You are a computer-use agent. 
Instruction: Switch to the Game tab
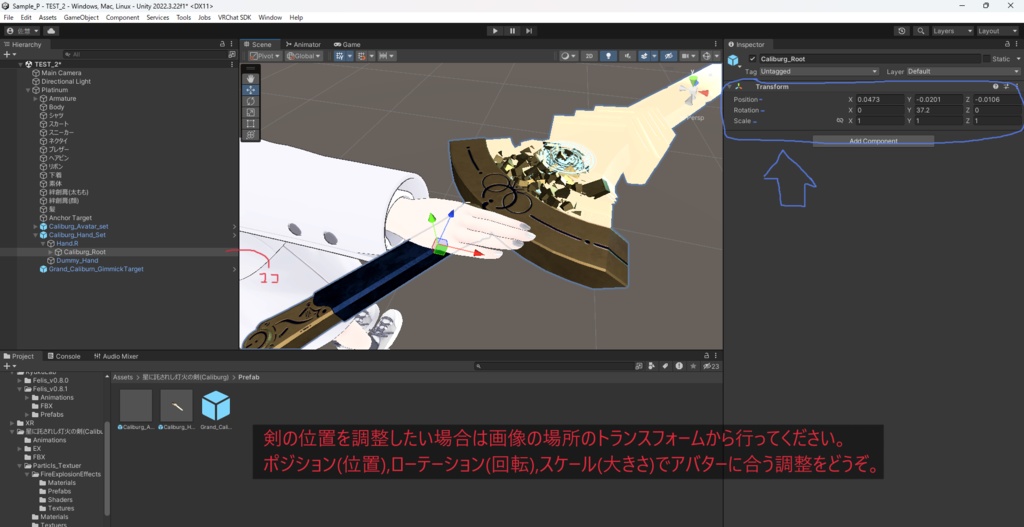(x=347, y=44)
